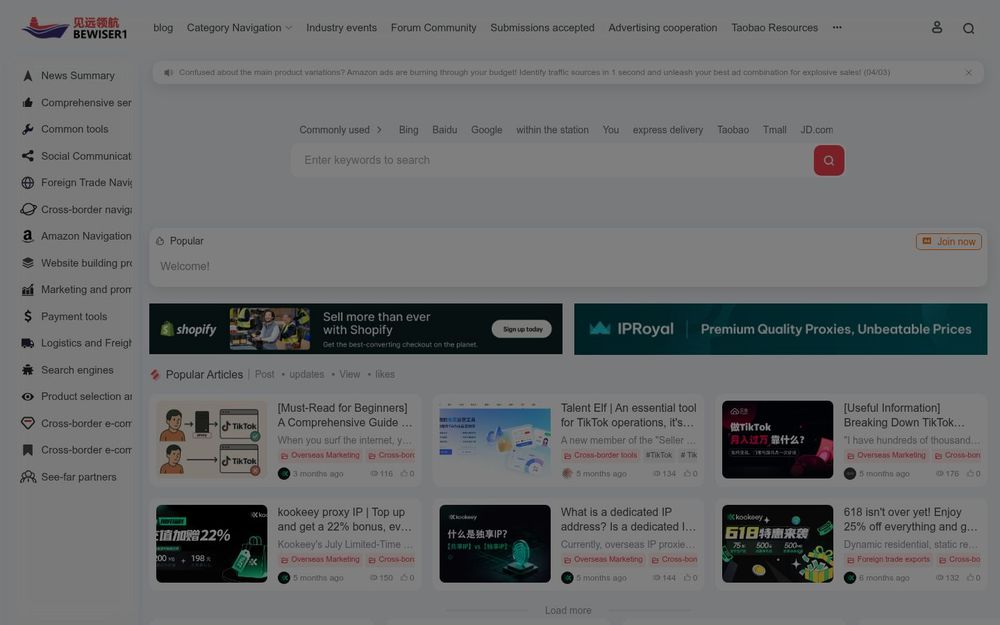Image resolution: width=1000 pixels, height=625 pixels.
Task: Sort popular articles by likes
Action: point(385,374)
